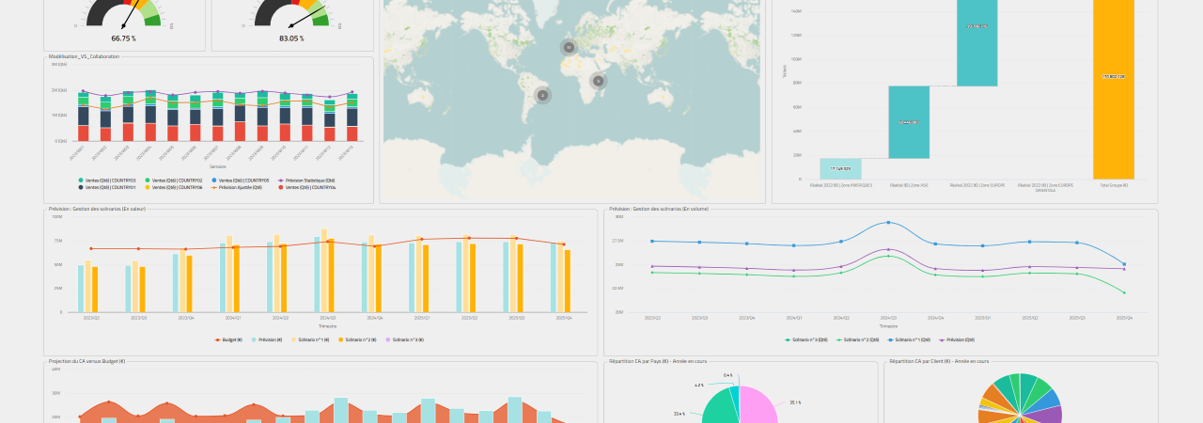Select the yellow Total Groupe waterfall bar

pos(1113,89)
